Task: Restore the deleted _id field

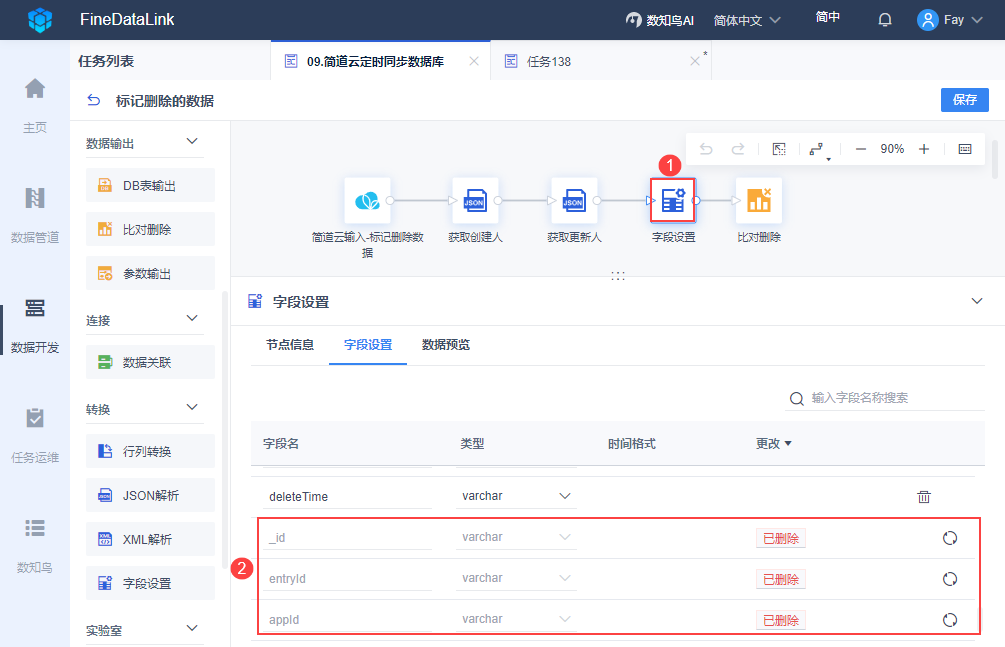Action: [x=950, y=538]
